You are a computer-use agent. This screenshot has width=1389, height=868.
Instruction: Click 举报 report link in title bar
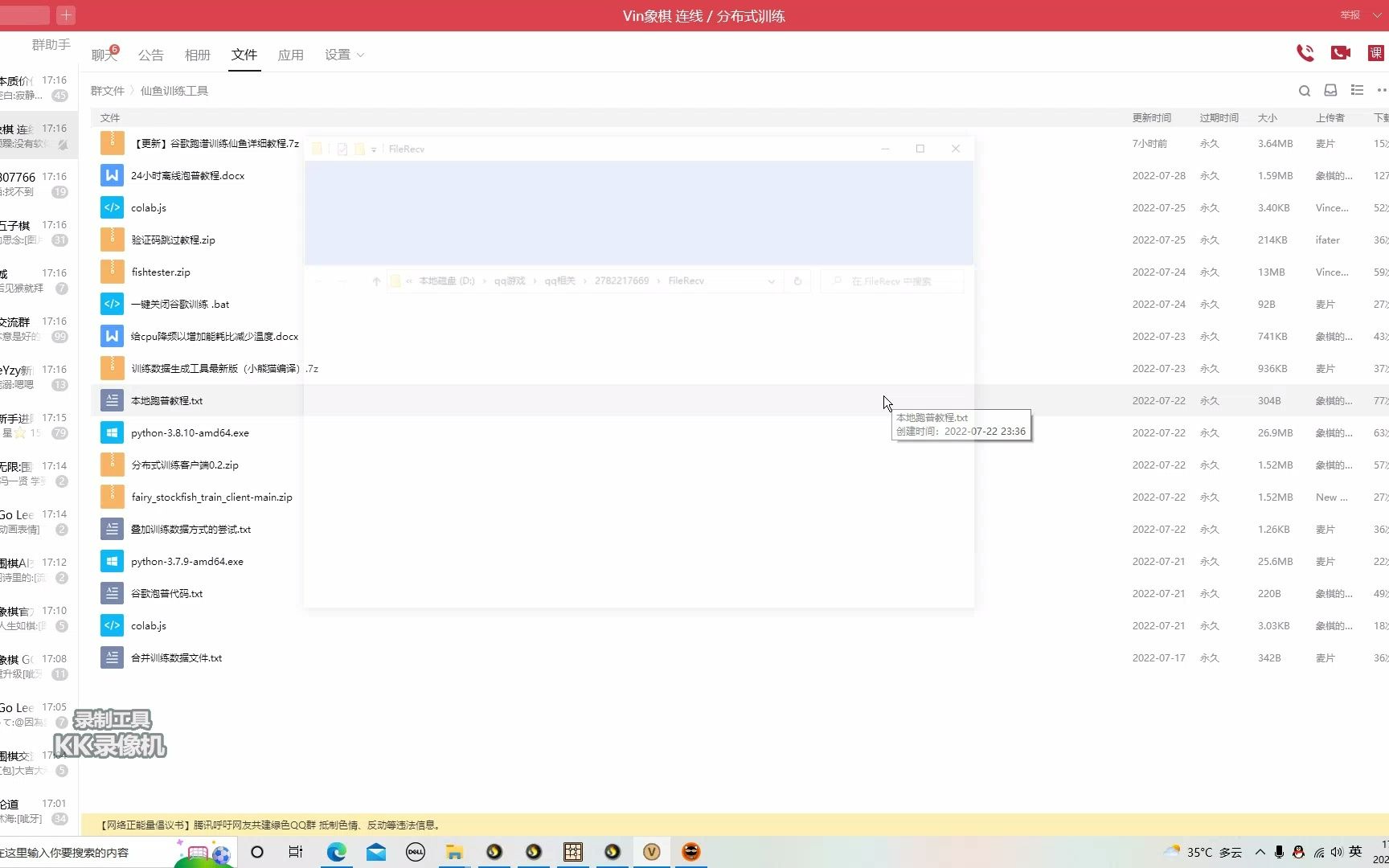[x=1350, y=15]
